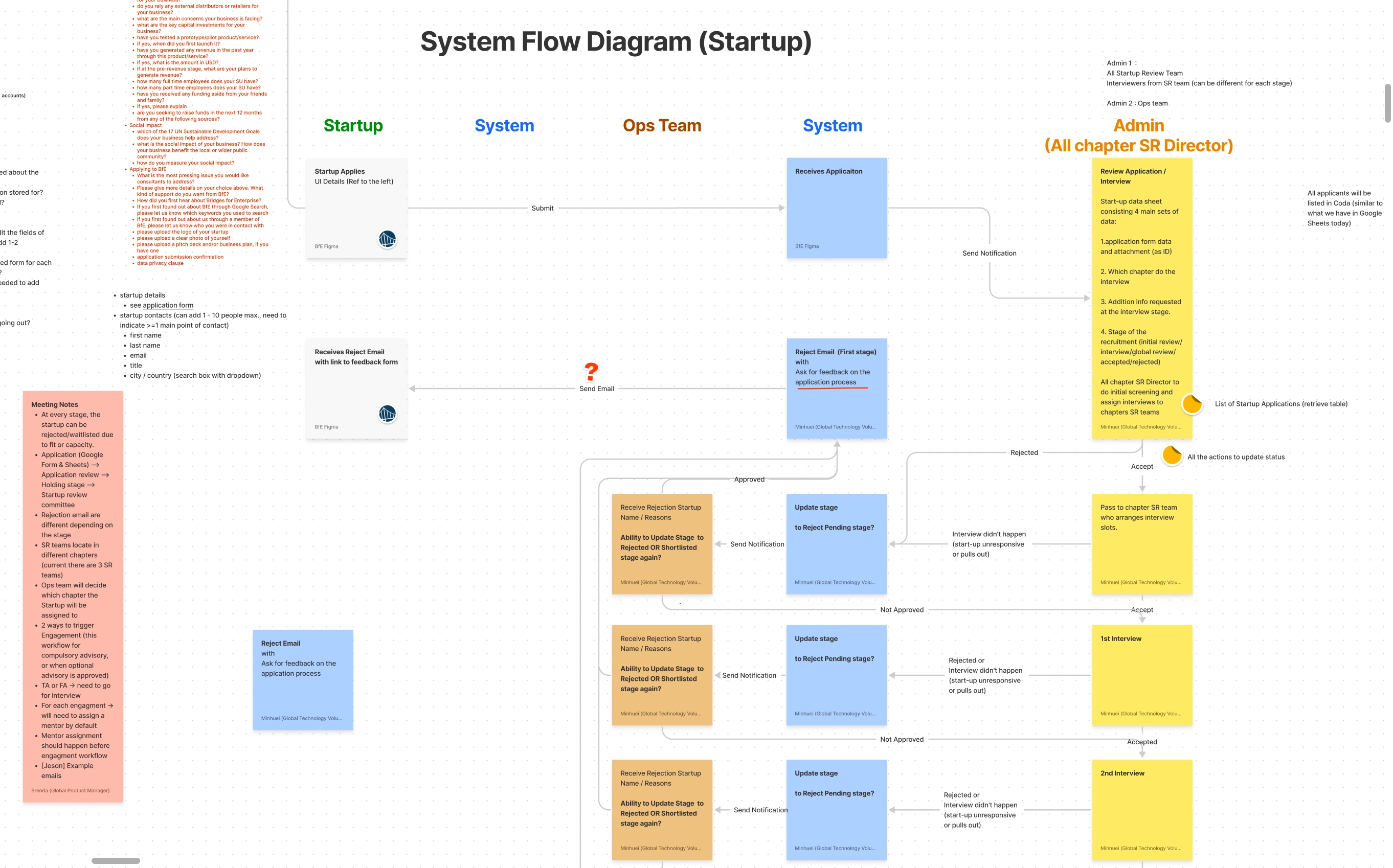Click the city / country bullet text
1393x868 pixels.
point(195,375)
